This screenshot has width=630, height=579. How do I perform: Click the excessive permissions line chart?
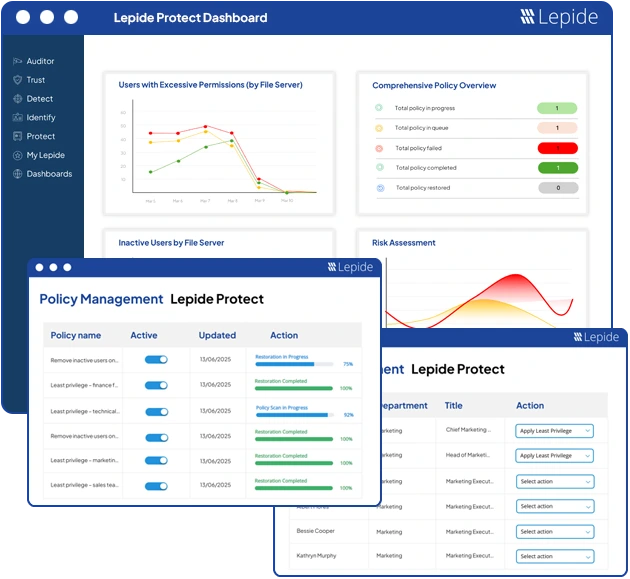click(x=219, y=151)
